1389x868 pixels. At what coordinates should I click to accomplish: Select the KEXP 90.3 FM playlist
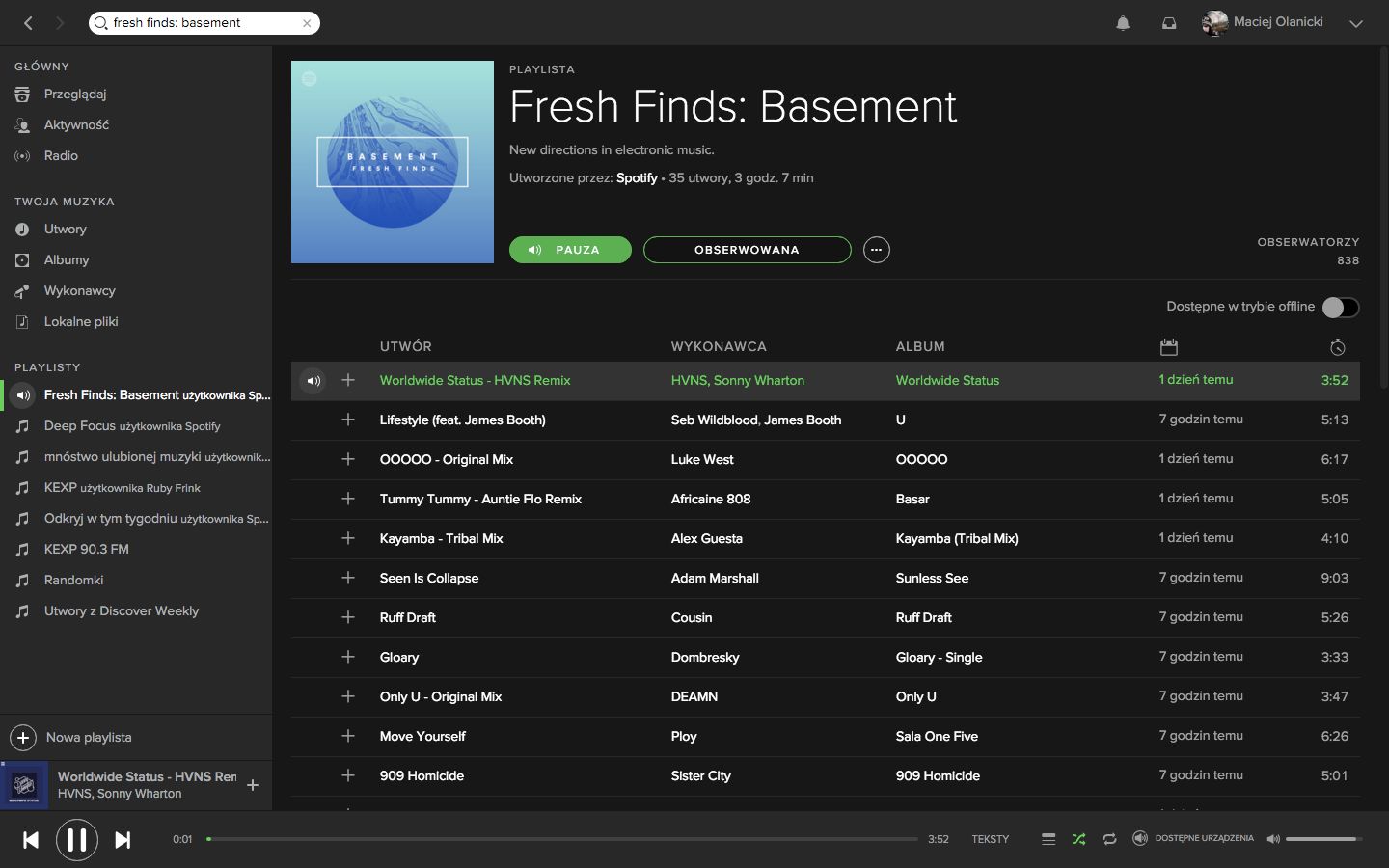click(x=86, y=549)
